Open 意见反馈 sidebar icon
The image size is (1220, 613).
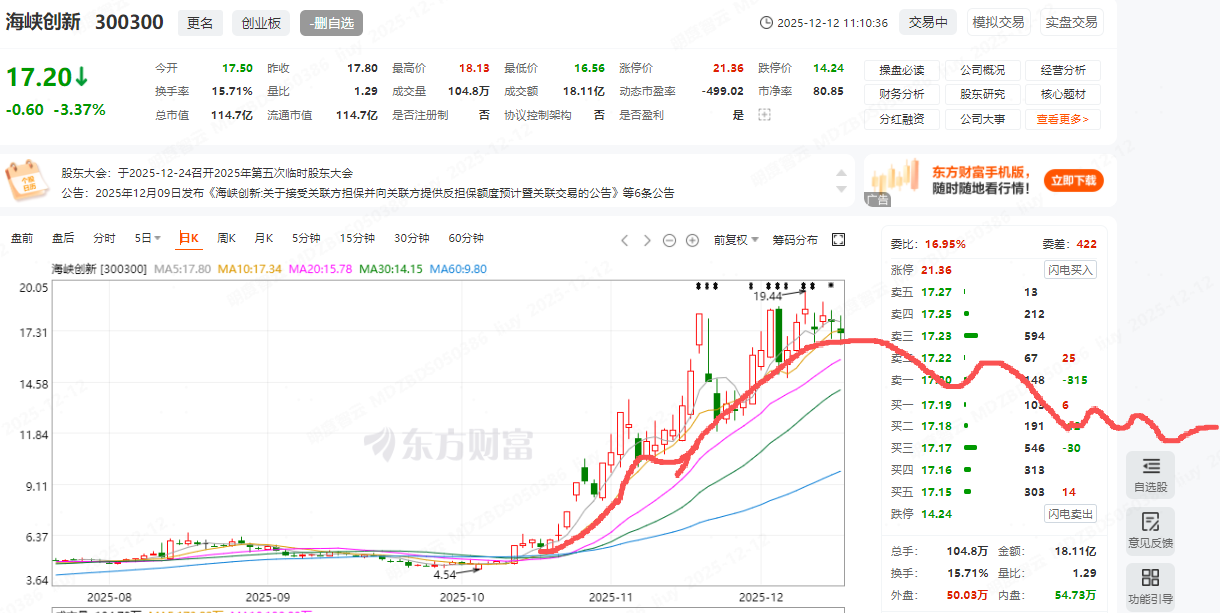[x=1150, y=531]
